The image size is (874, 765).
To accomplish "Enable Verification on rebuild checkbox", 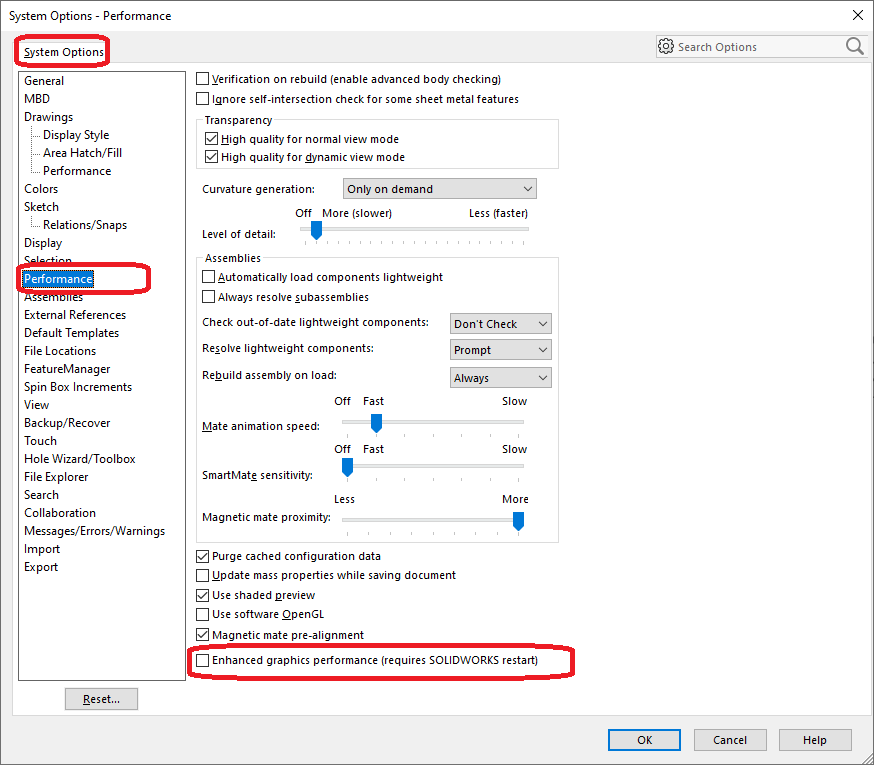I will coord(204,79).
